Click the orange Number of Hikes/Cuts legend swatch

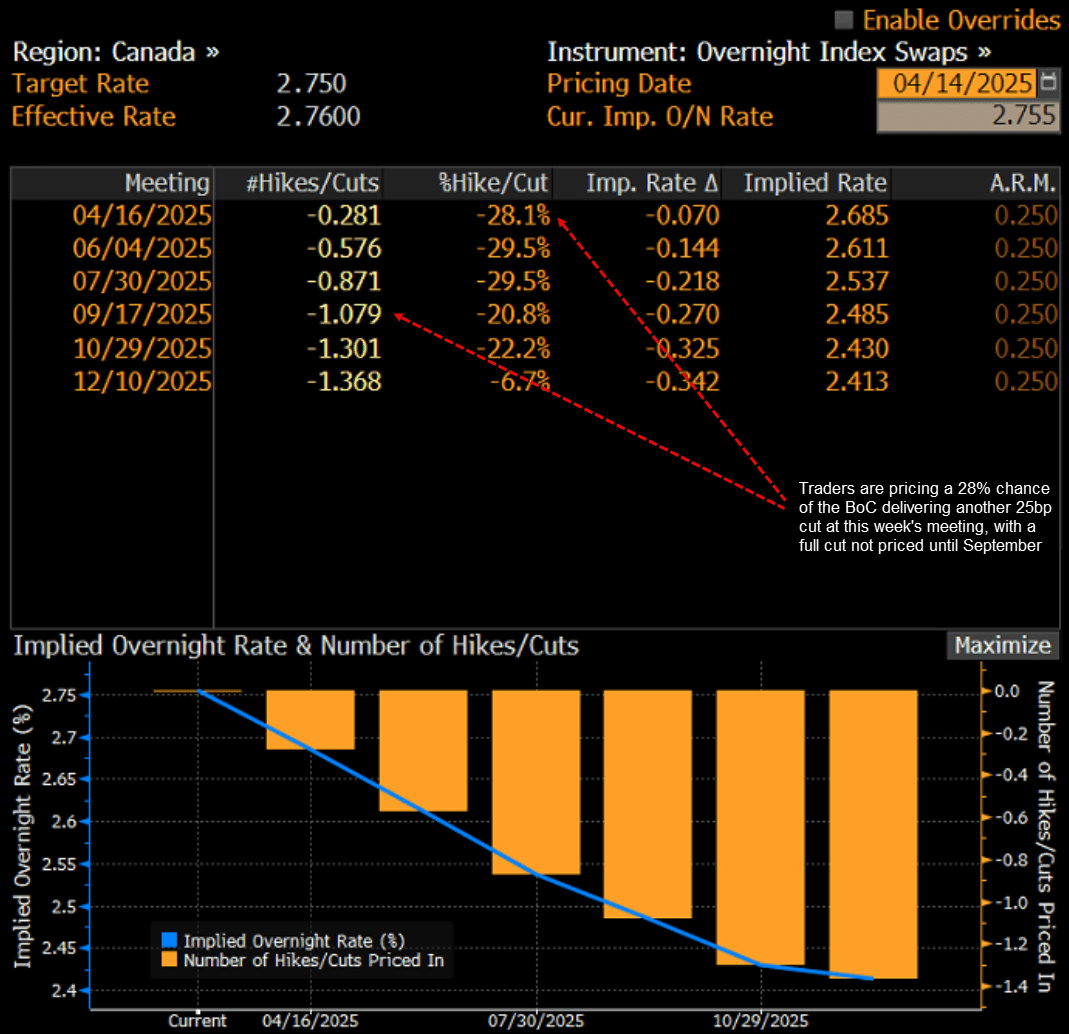click(169, 960)
